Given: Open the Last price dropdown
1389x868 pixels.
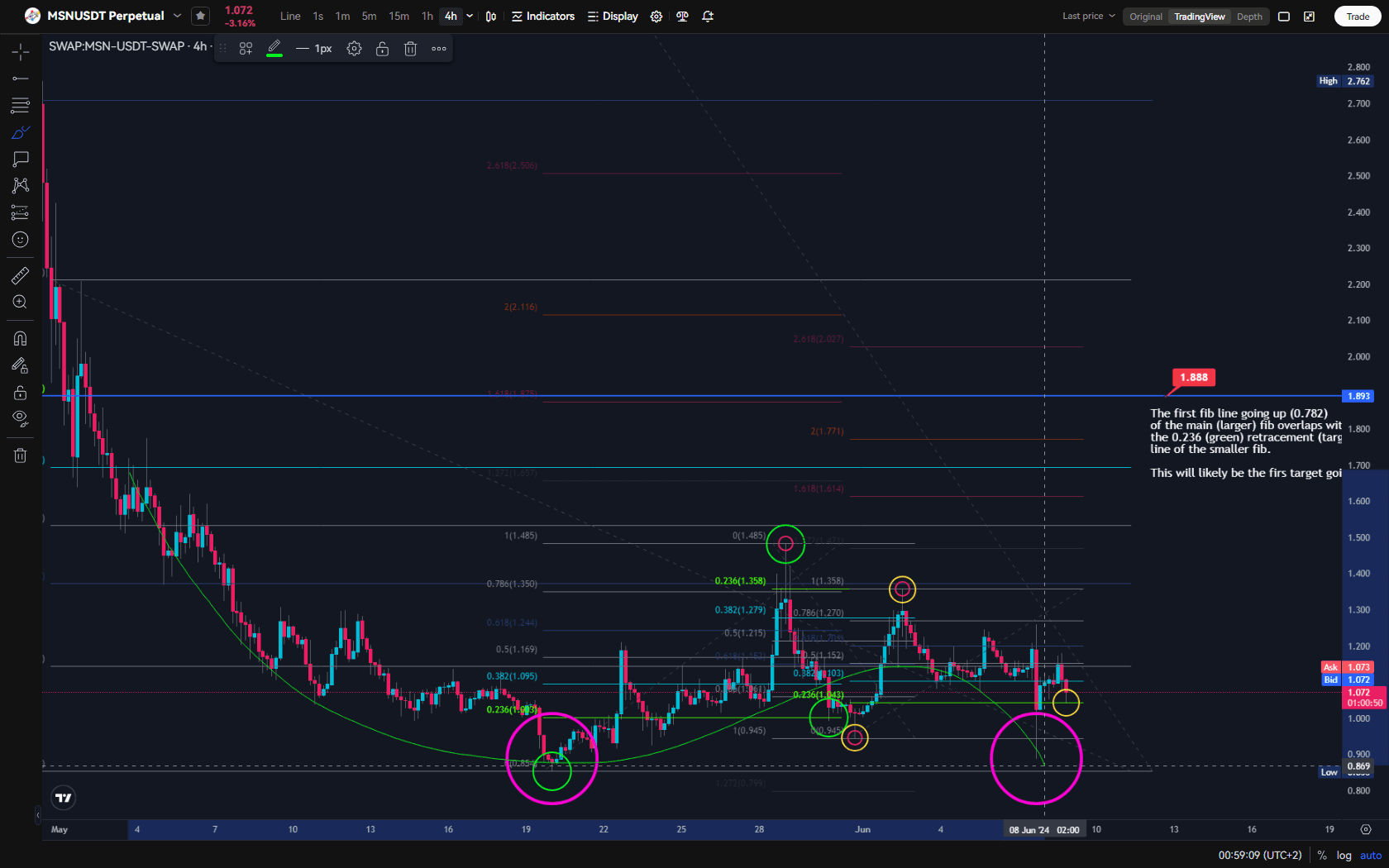Looking at the screenshot, I should (1088, 16).
